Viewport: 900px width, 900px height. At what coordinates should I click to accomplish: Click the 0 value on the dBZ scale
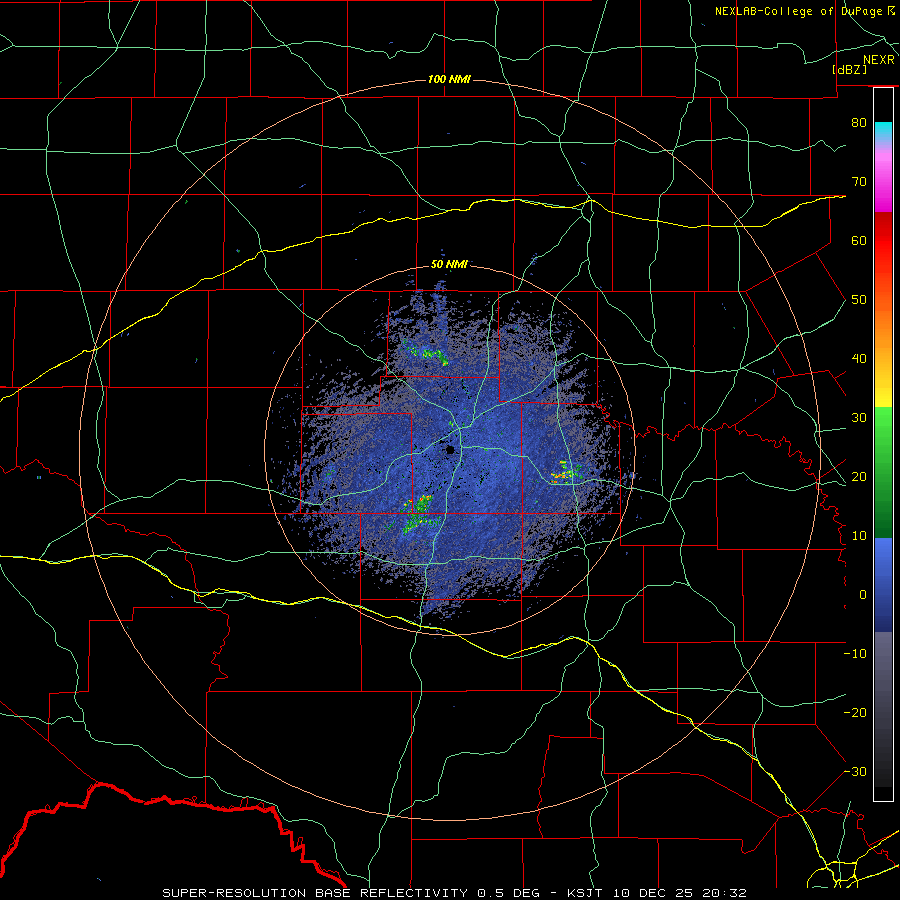pos(863,595)
